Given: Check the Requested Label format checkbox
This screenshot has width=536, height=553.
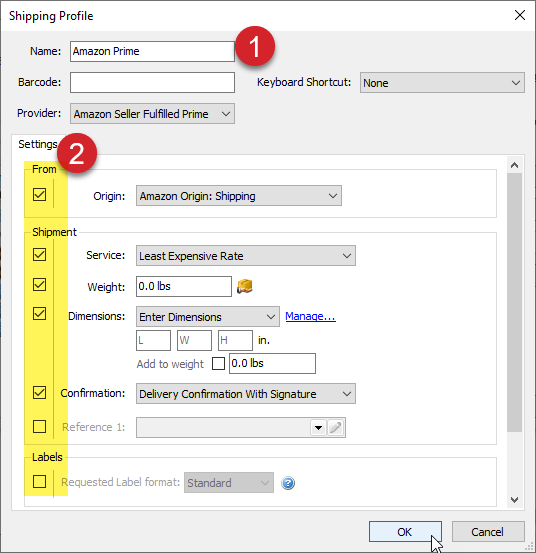Looking at the screenshot, I should [x=39, y=481].
